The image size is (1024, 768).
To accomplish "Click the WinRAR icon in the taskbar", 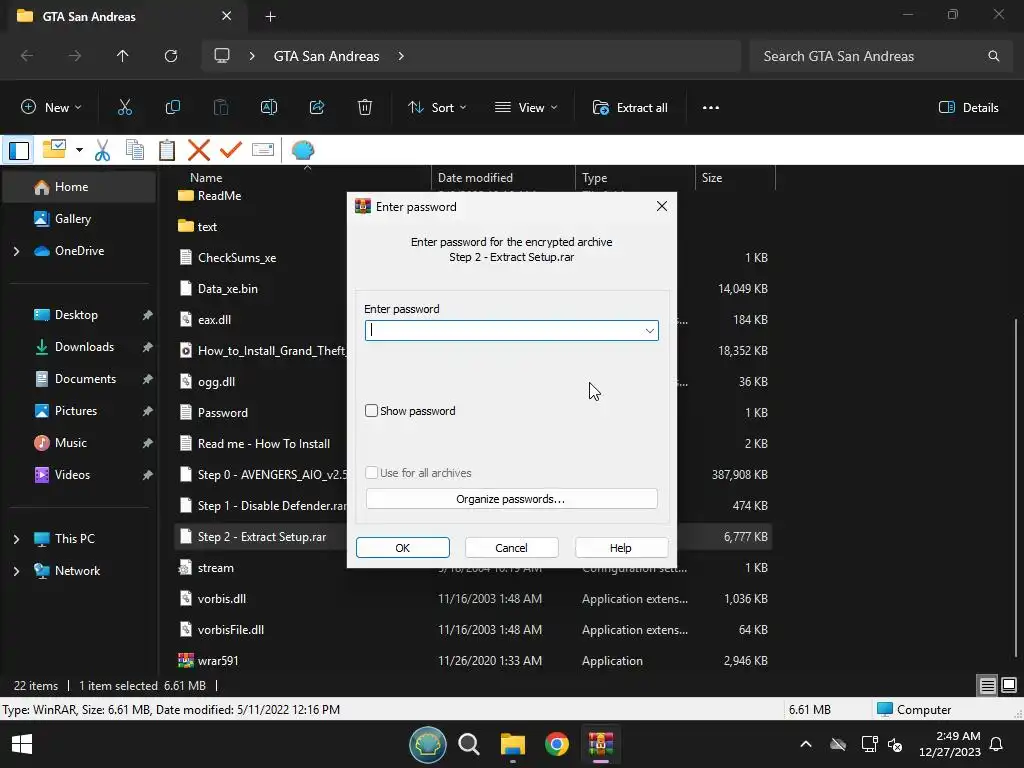I will [600, 744].
